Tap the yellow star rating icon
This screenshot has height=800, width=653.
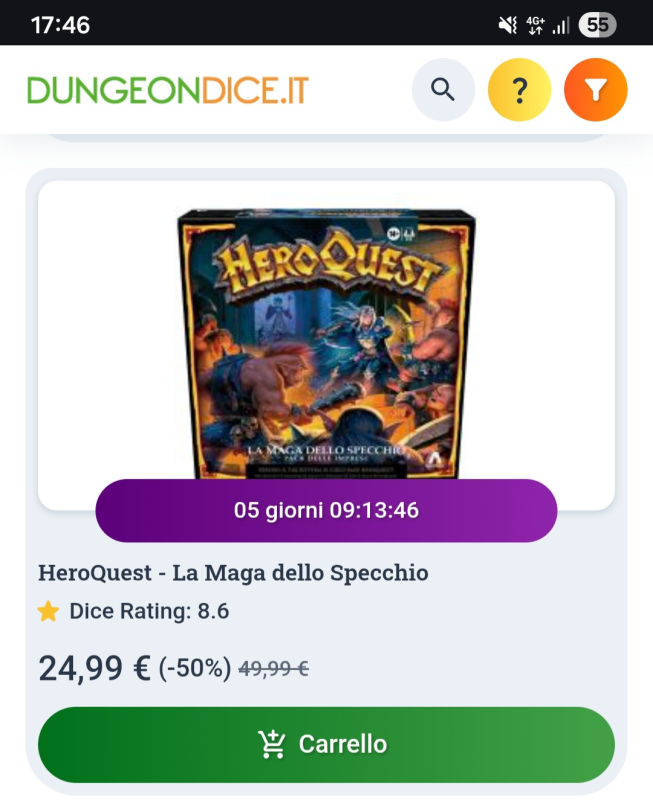[x=48, y=611]
